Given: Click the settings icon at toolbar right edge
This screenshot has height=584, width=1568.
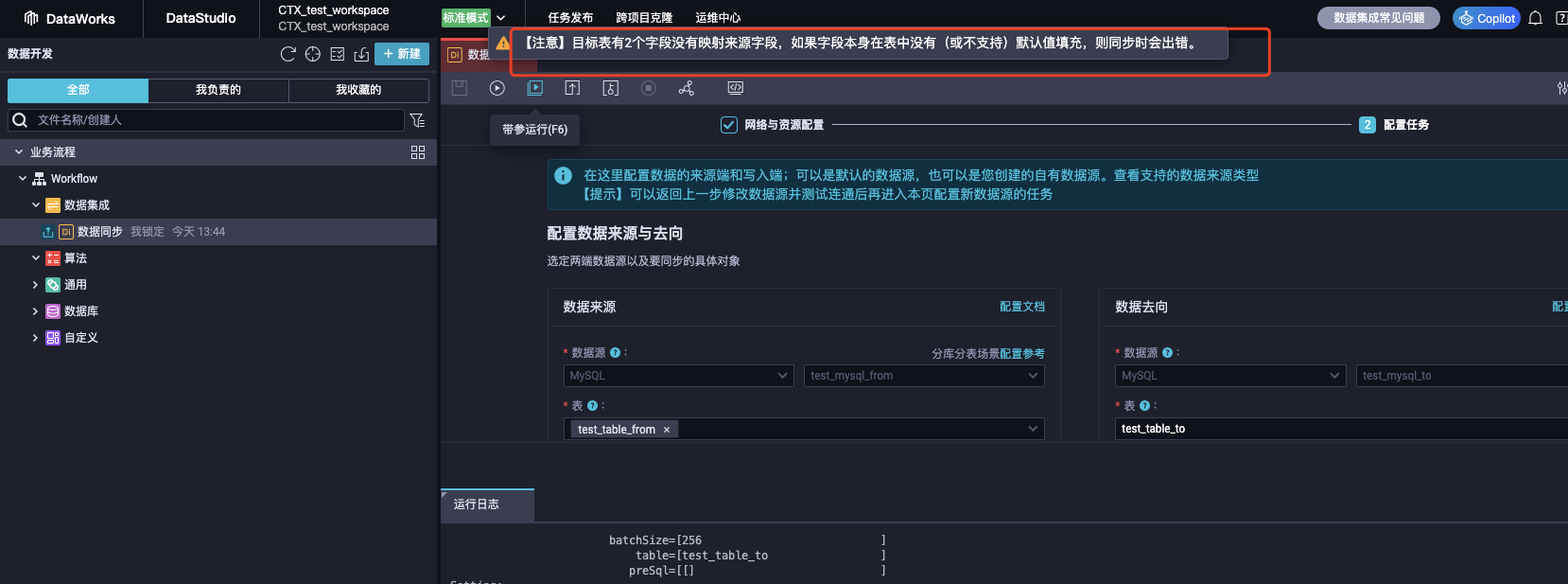Looking at the screenshot, I should [x=1561, y=88].
